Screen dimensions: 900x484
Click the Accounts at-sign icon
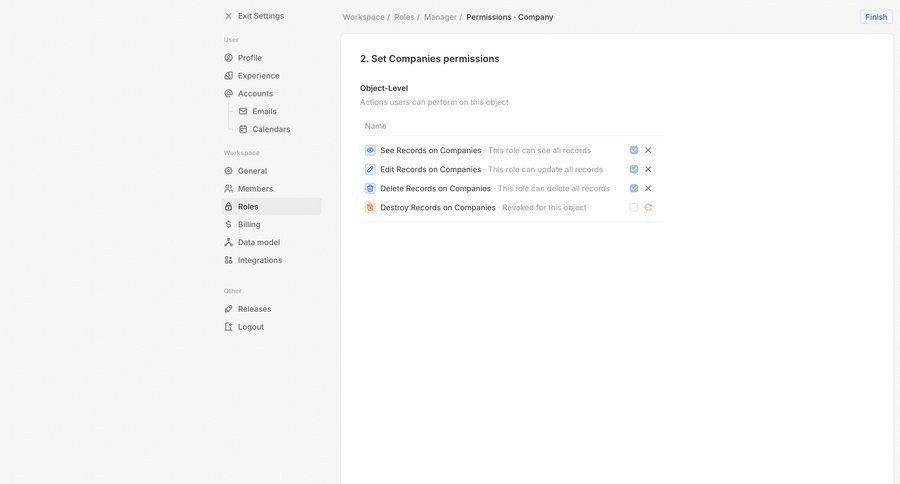[228, 93]
